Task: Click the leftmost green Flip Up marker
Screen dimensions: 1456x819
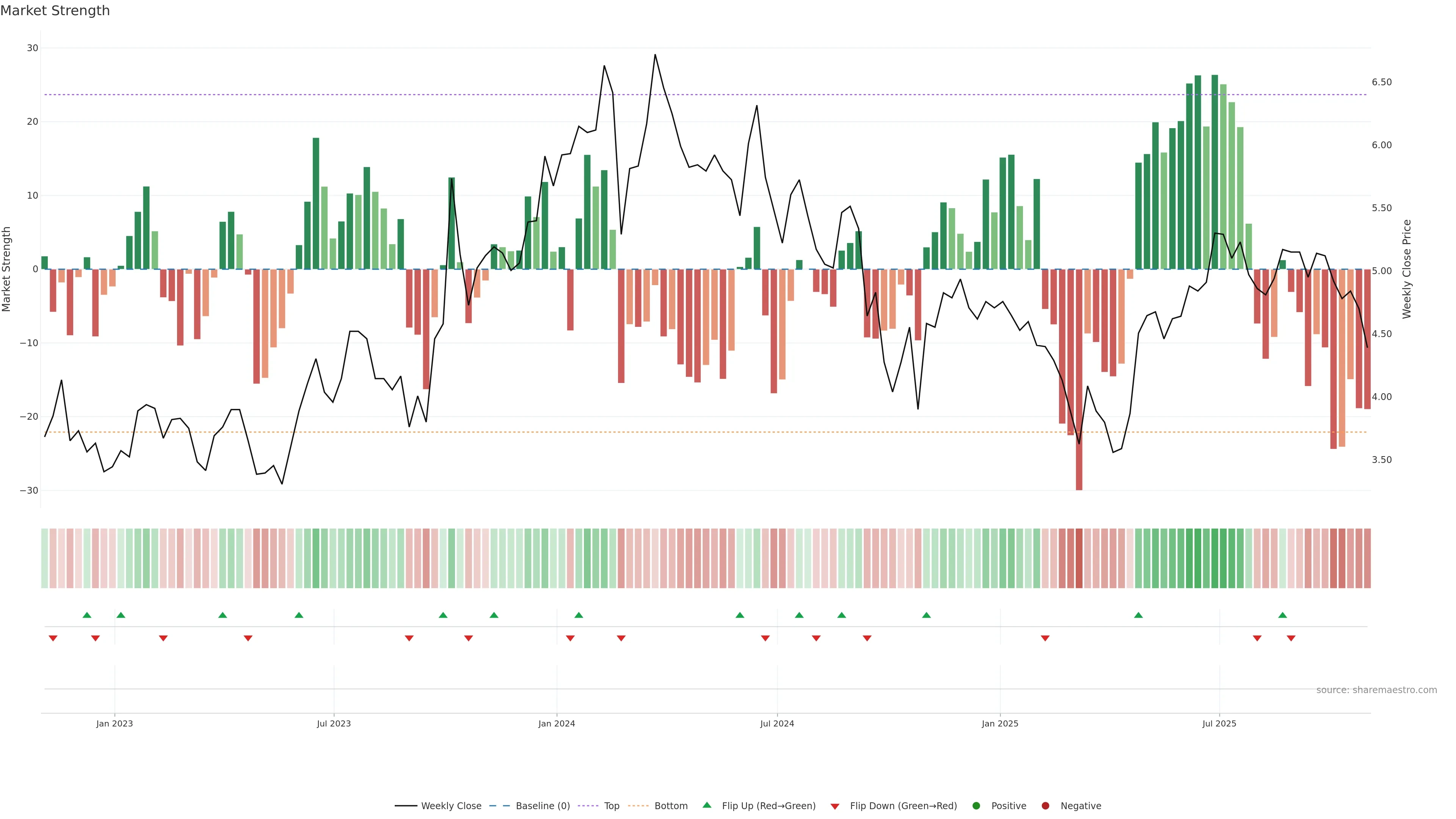Action: click(x=86, y=615)
